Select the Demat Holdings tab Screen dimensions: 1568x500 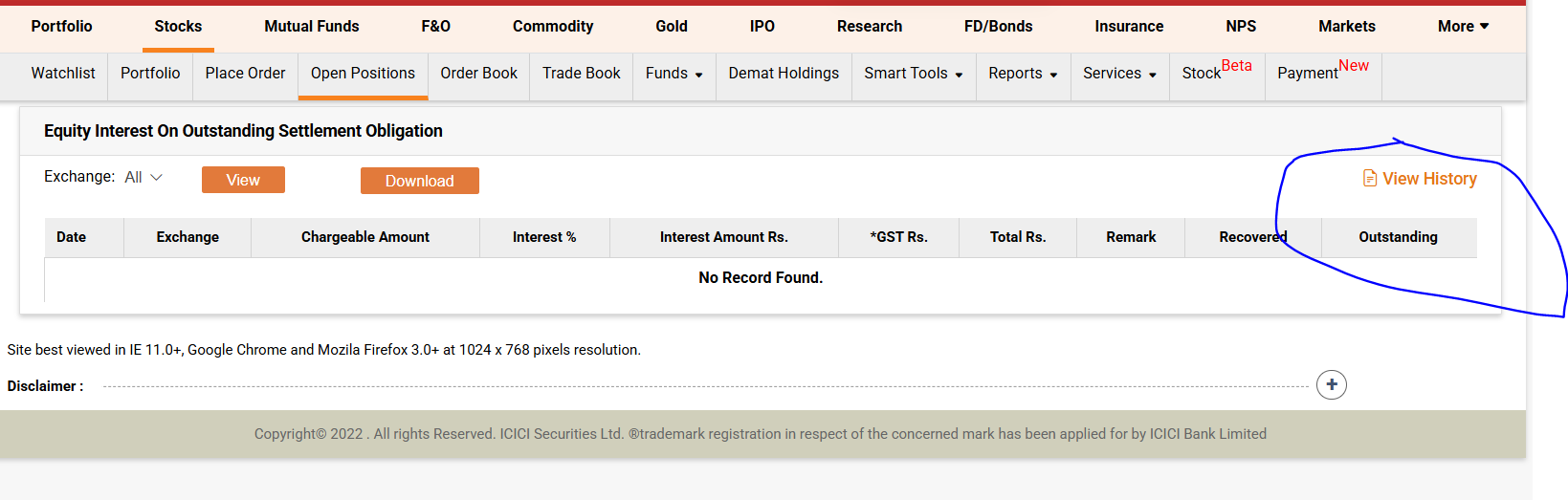coord(783,74)
